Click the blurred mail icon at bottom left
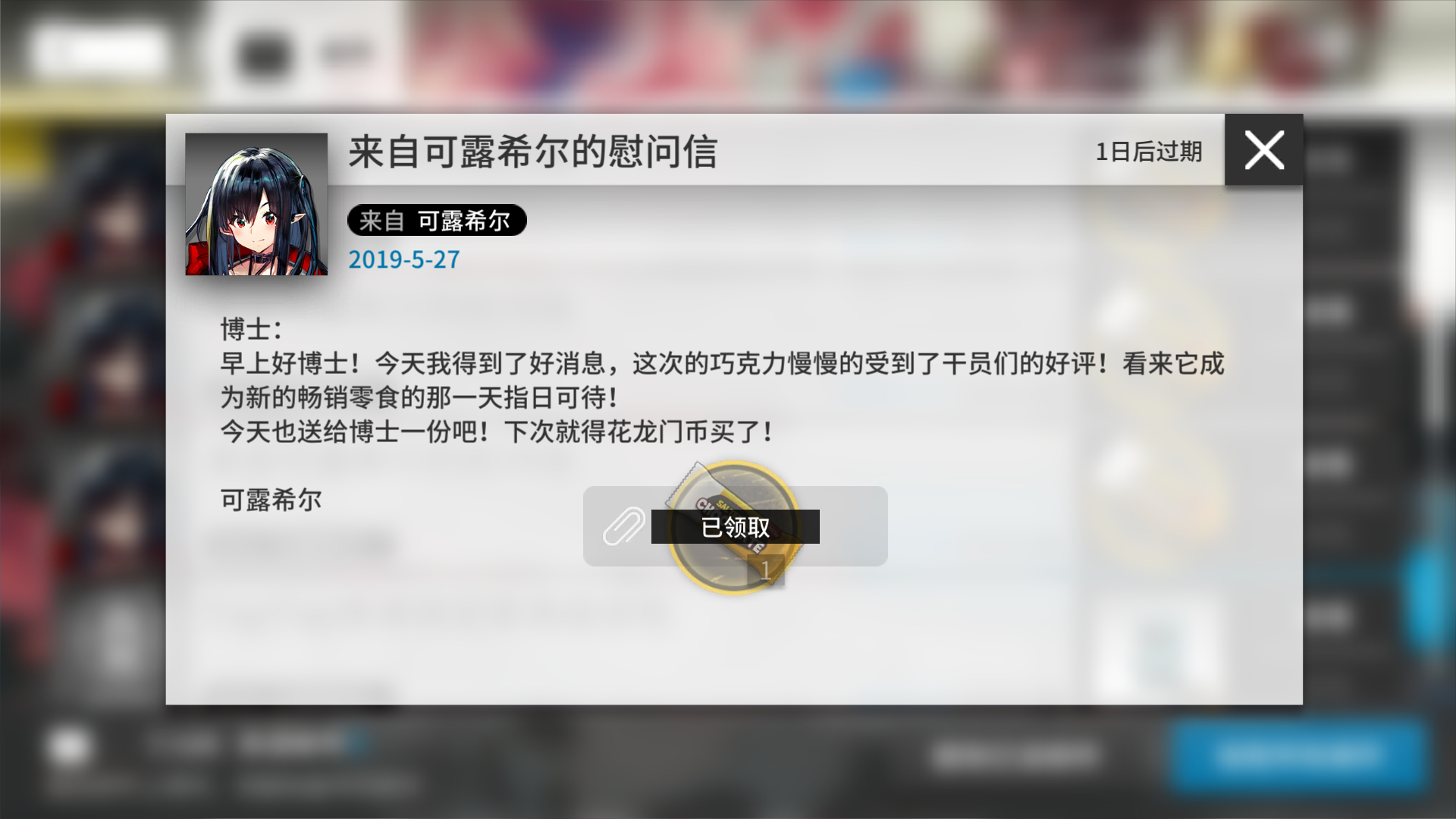The width and height of the screenshot is (1456, 819). click(x=70, y=746)
